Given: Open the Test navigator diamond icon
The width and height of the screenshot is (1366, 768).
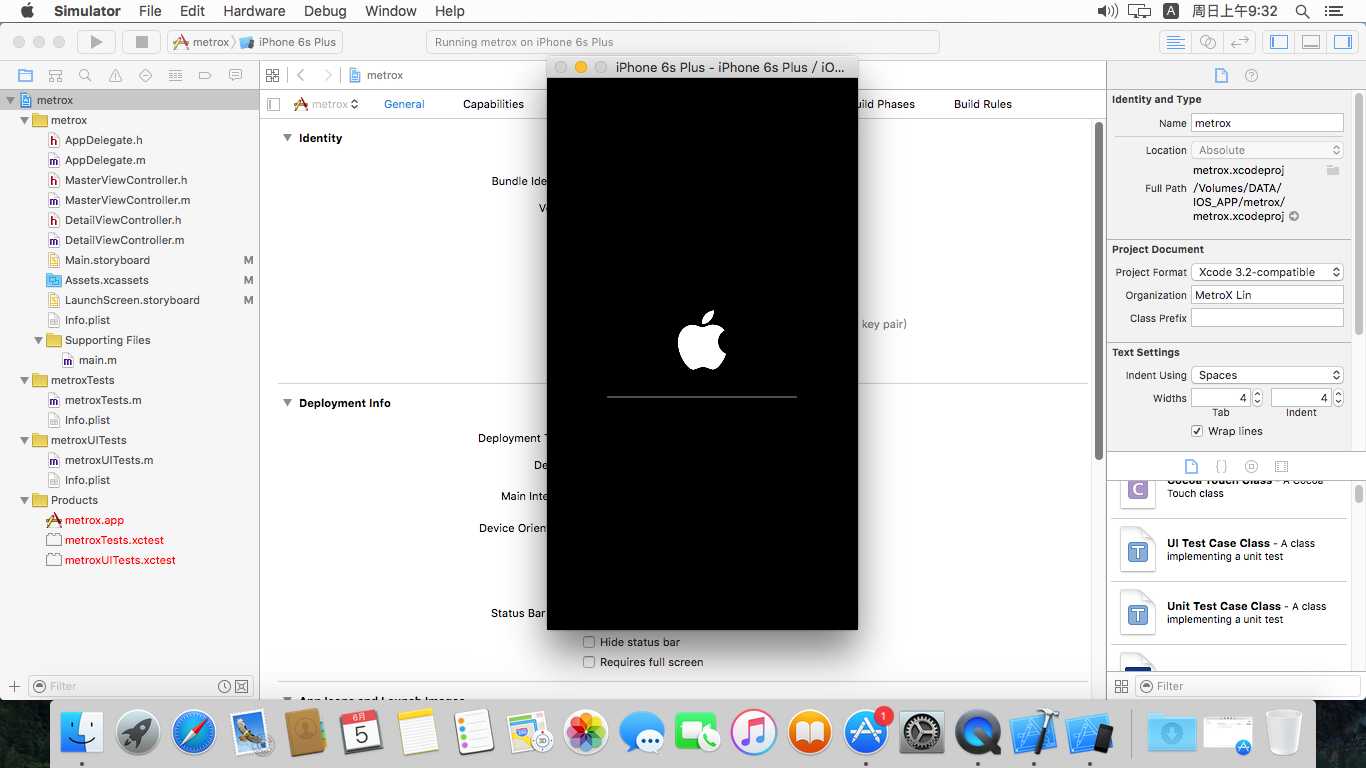Looking at the screenshot, I should pos(145,75).
